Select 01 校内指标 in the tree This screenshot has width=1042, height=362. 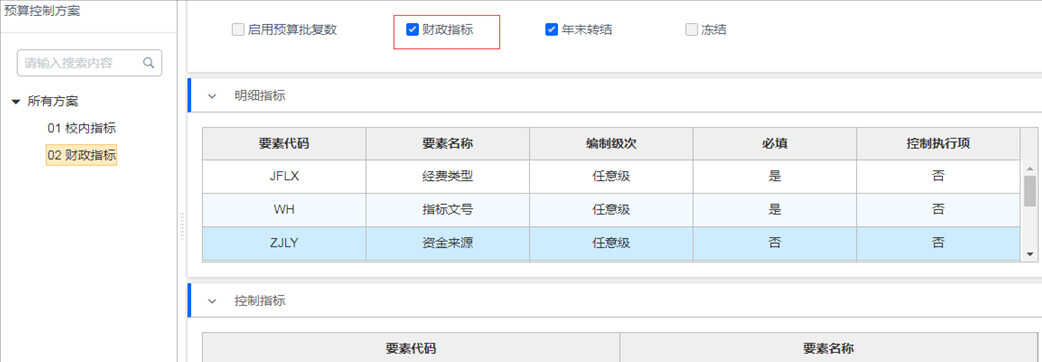pyautogui.click(x=81, y=128)
